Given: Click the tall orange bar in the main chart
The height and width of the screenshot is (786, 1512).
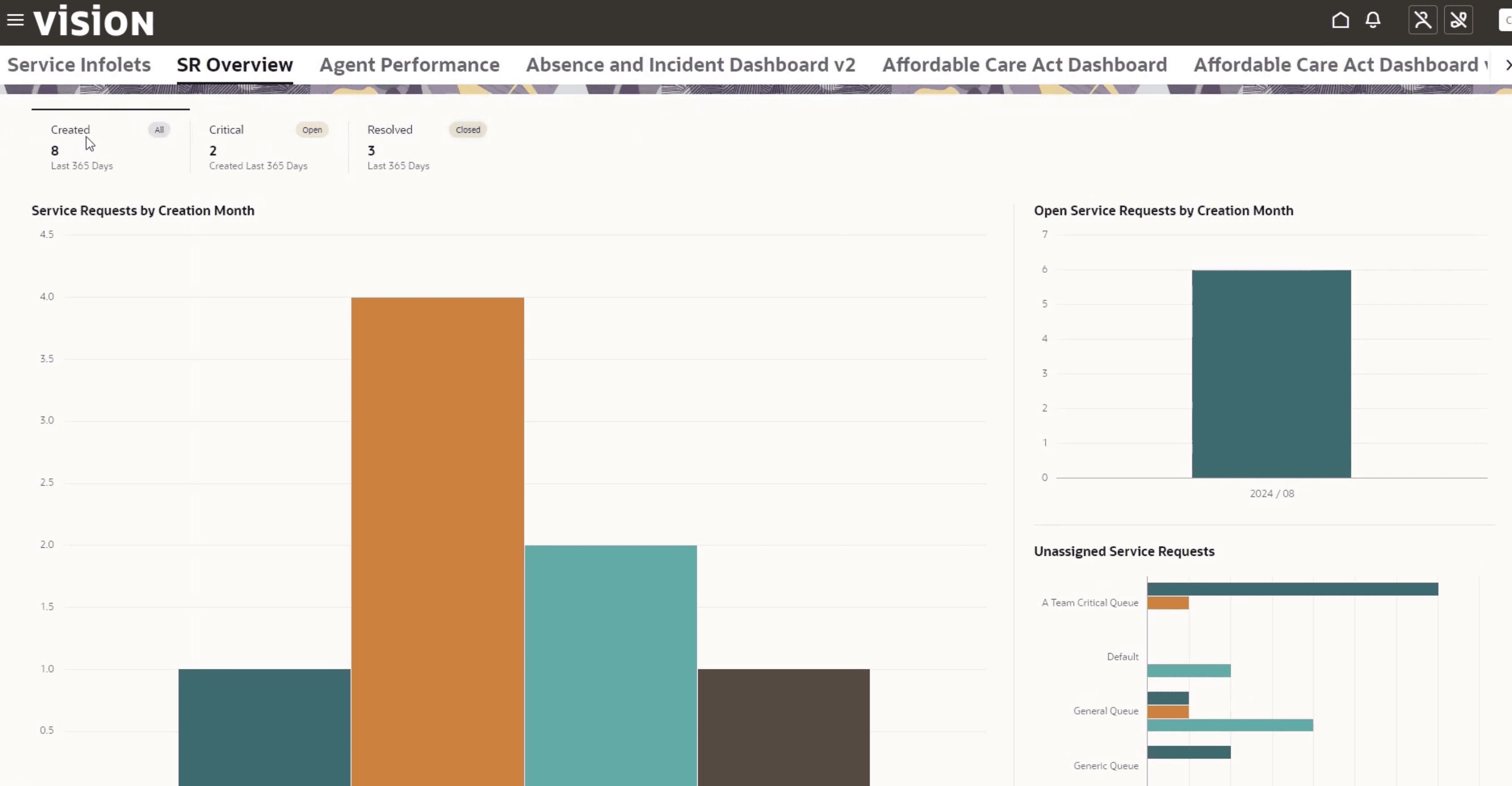Looking at the screenshot, I should [x=437, y=528].
